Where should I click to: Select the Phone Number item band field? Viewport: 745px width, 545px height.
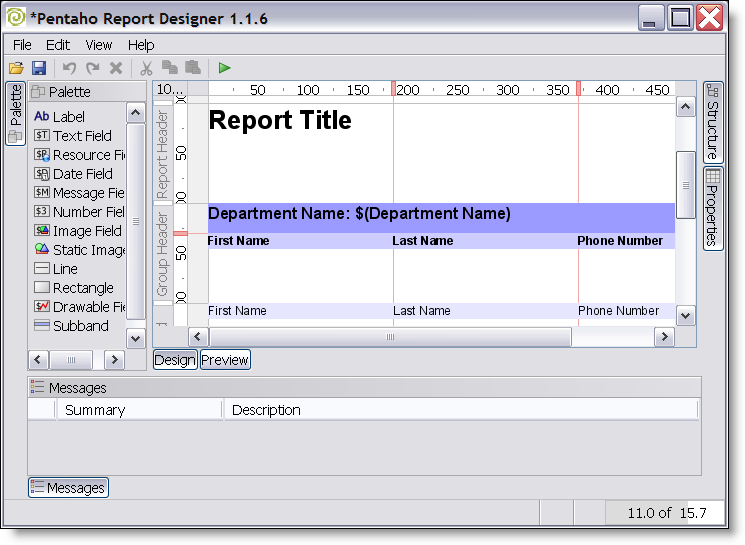pyautogui.click(x=618, y=311)
